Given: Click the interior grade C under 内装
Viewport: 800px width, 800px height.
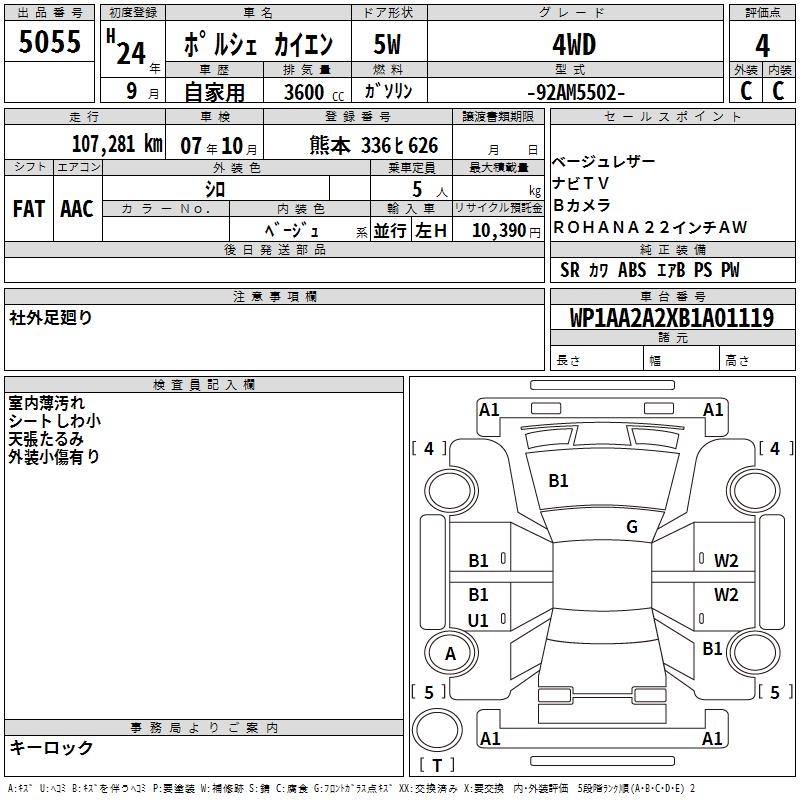Looking at the screenshot, I should pos(778,91).
